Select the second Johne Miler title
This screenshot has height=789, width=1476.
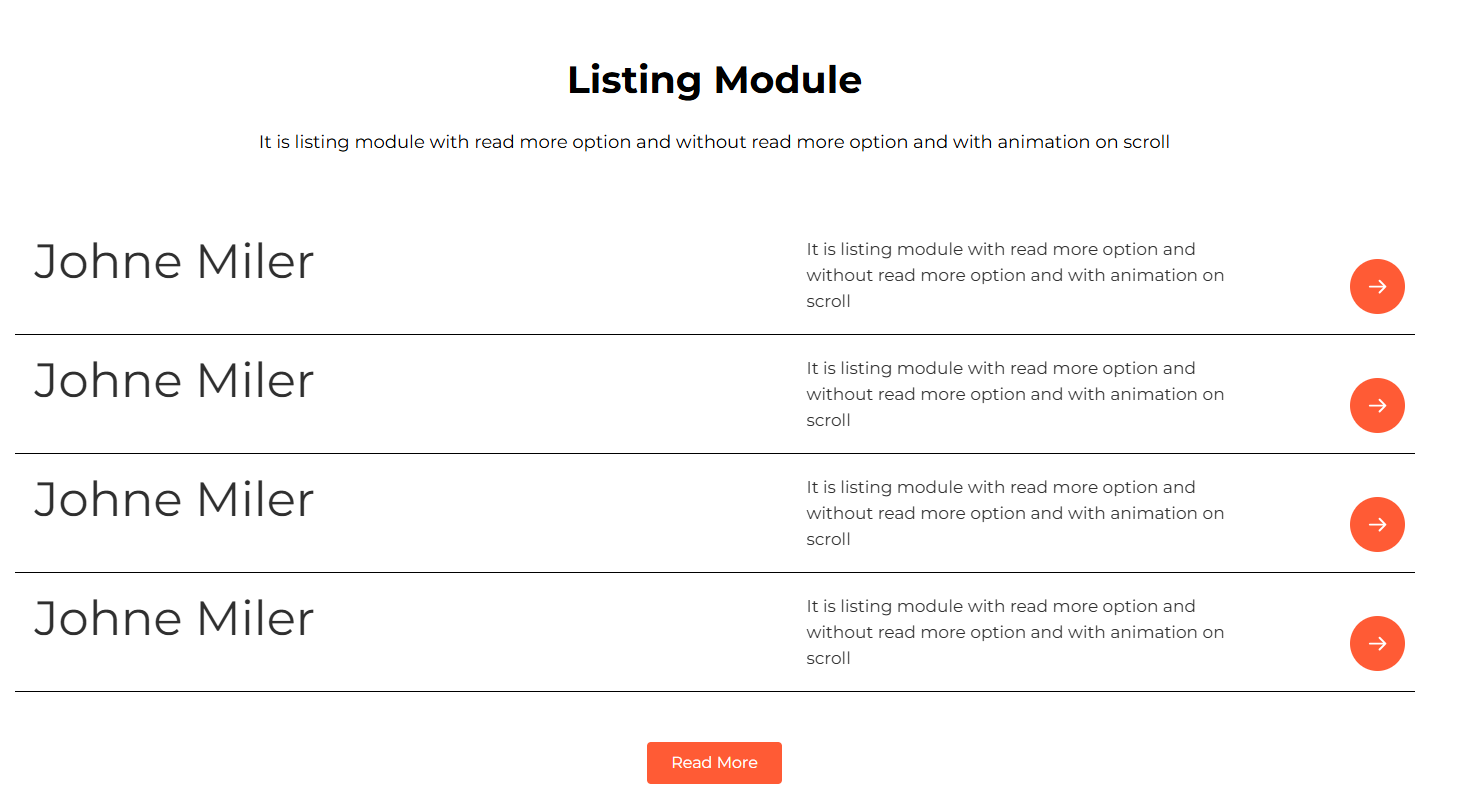(x=174, y=381)
